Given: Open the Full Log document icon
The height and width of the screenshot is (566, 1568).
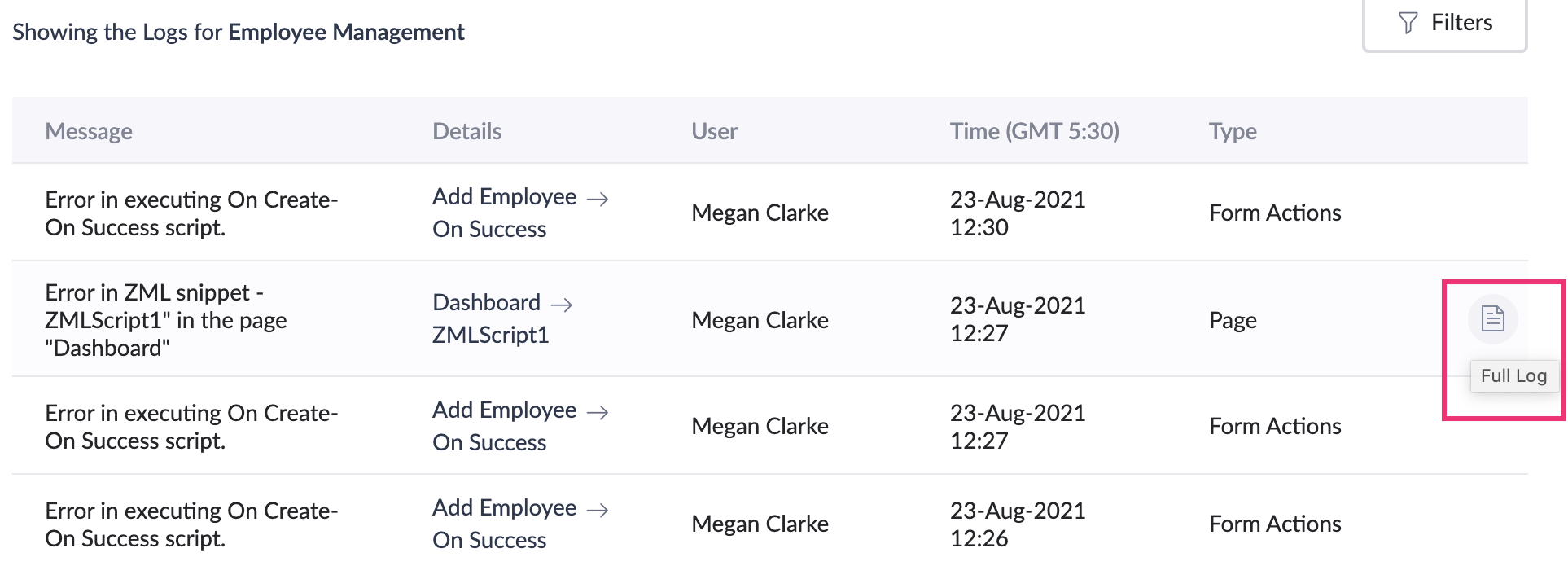Looking at the screenshot, I should click(x=1492, y=318).
